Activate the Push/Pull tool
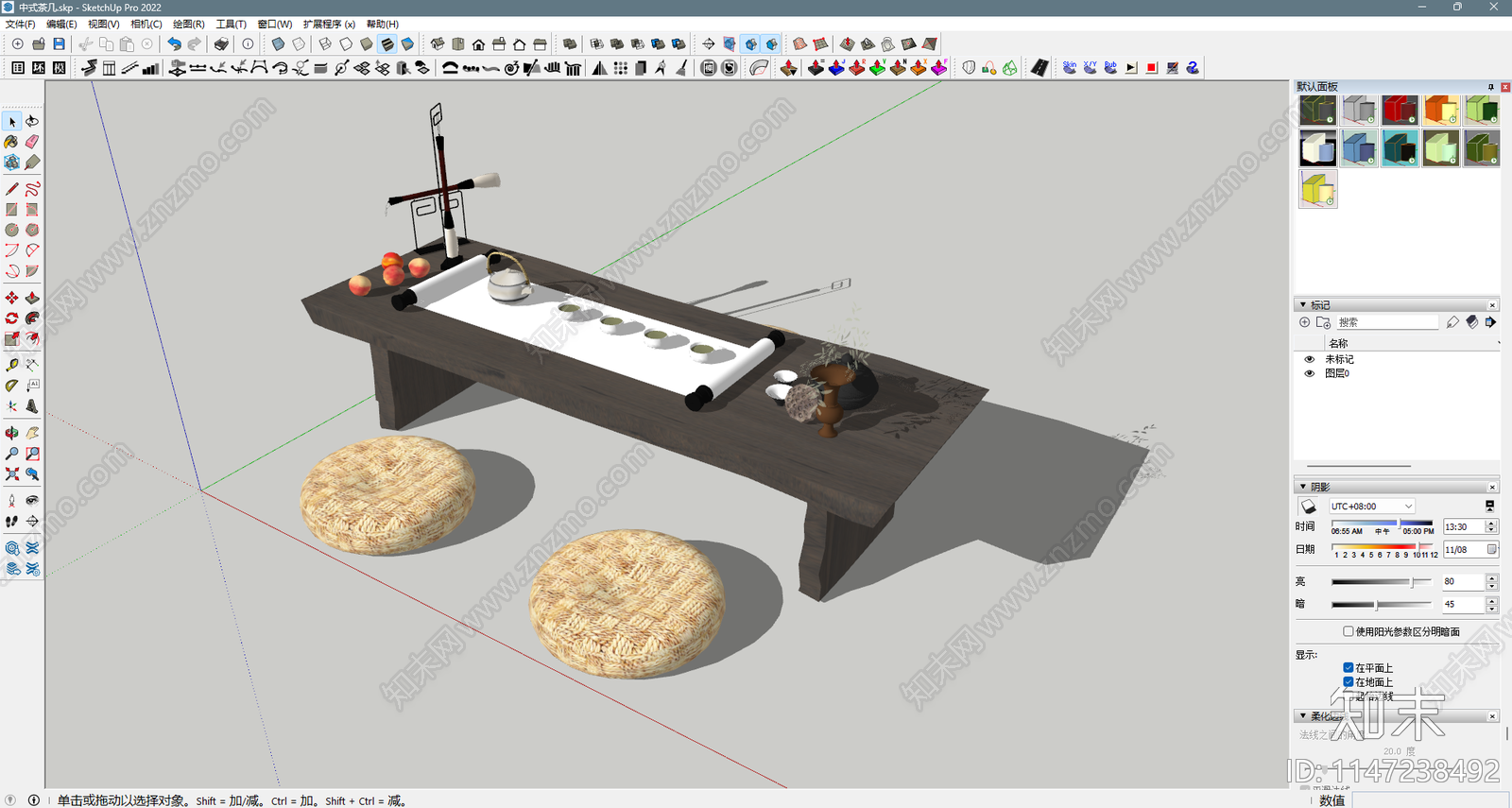Viewport: 1512px width, 808px height. [x=32, y=298]
